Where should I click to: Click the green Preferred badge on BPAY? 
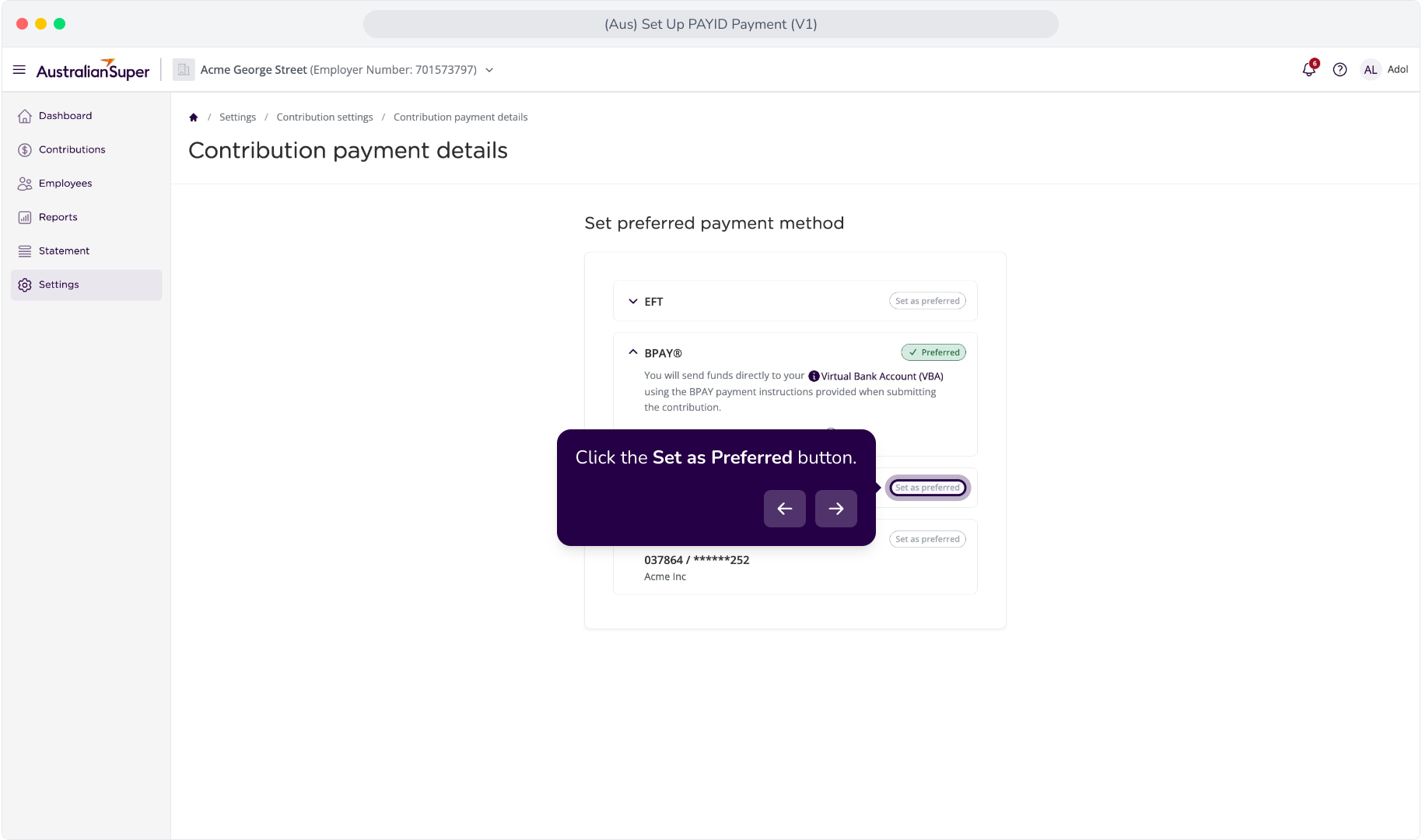(x=933, y=352)
